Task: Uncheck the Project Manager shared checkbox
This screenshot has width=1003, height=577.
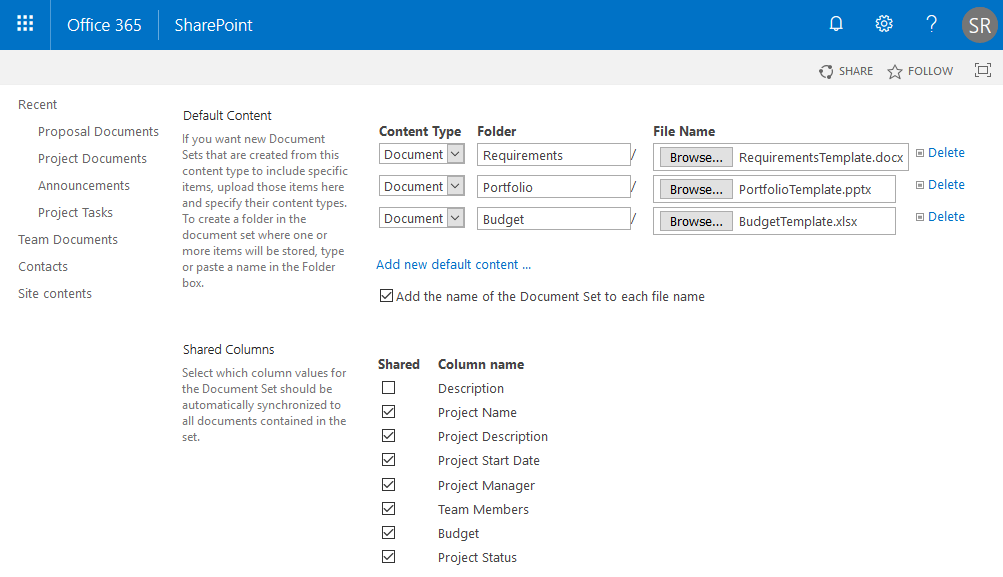Action: click(x=389, y=485)
